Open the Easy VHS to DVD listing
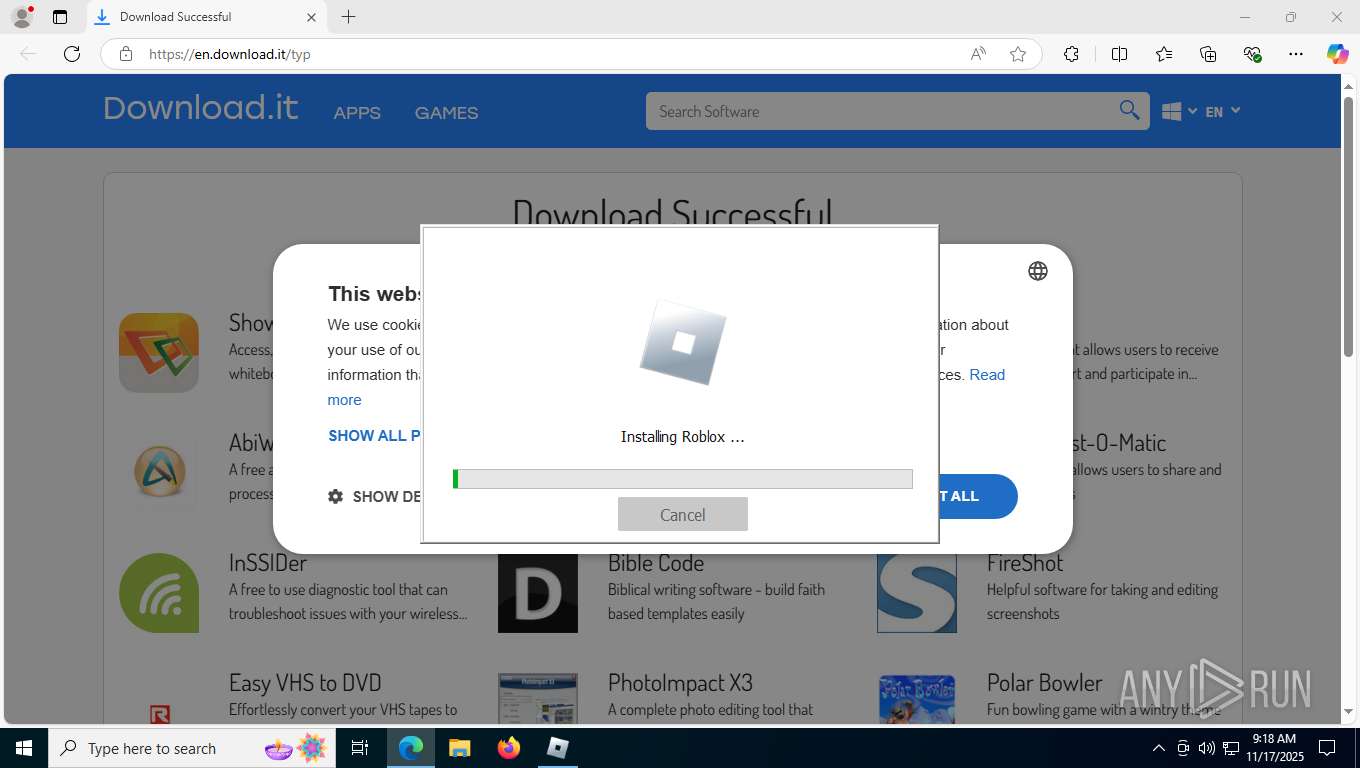Viewport: 1360px width, 768px height. pyautogui.click(x=305, y=683)
